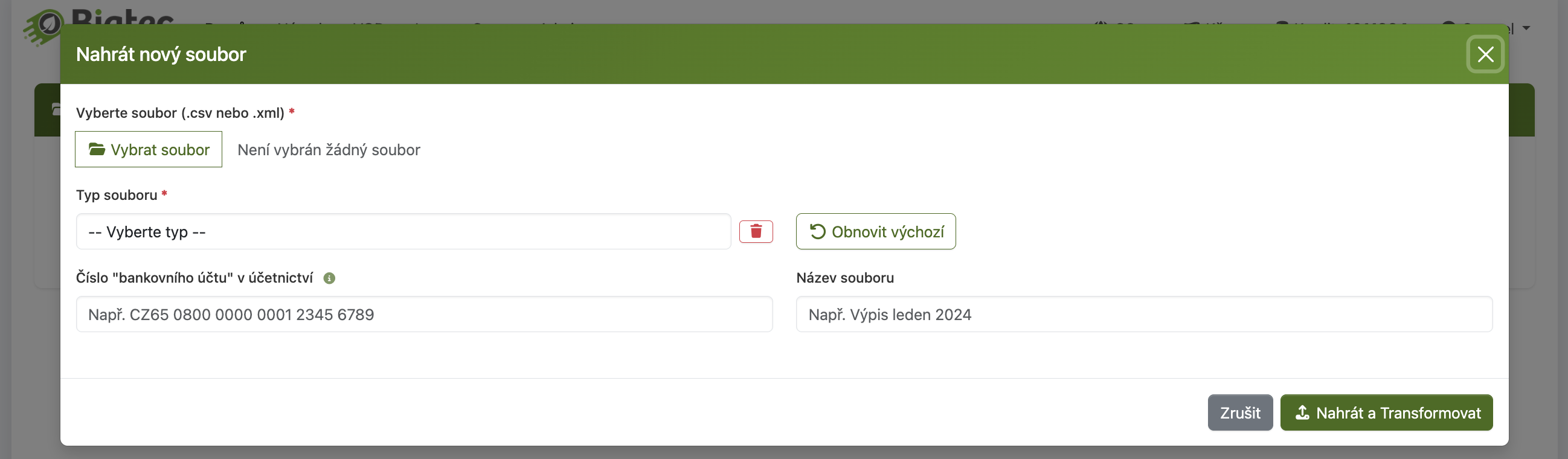
Task: Click the restore arrow icon on Obnovit výchozí
Action: click(817, 231)
